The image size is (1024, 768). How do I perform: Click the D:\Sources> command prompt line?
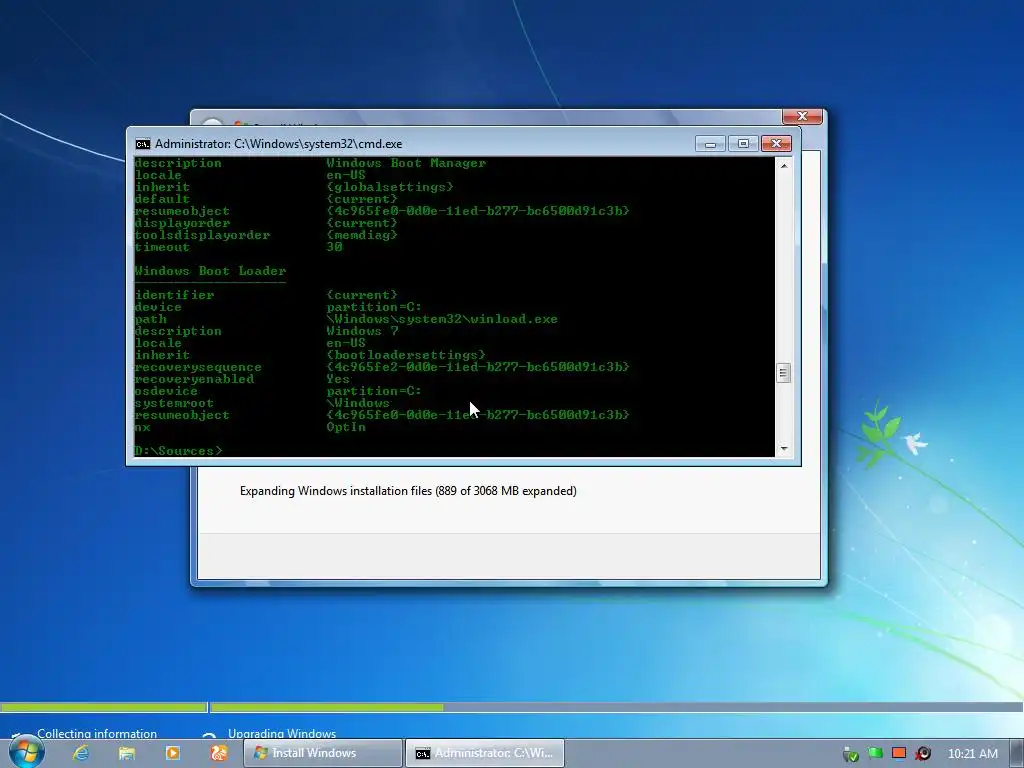pos(178,451)
